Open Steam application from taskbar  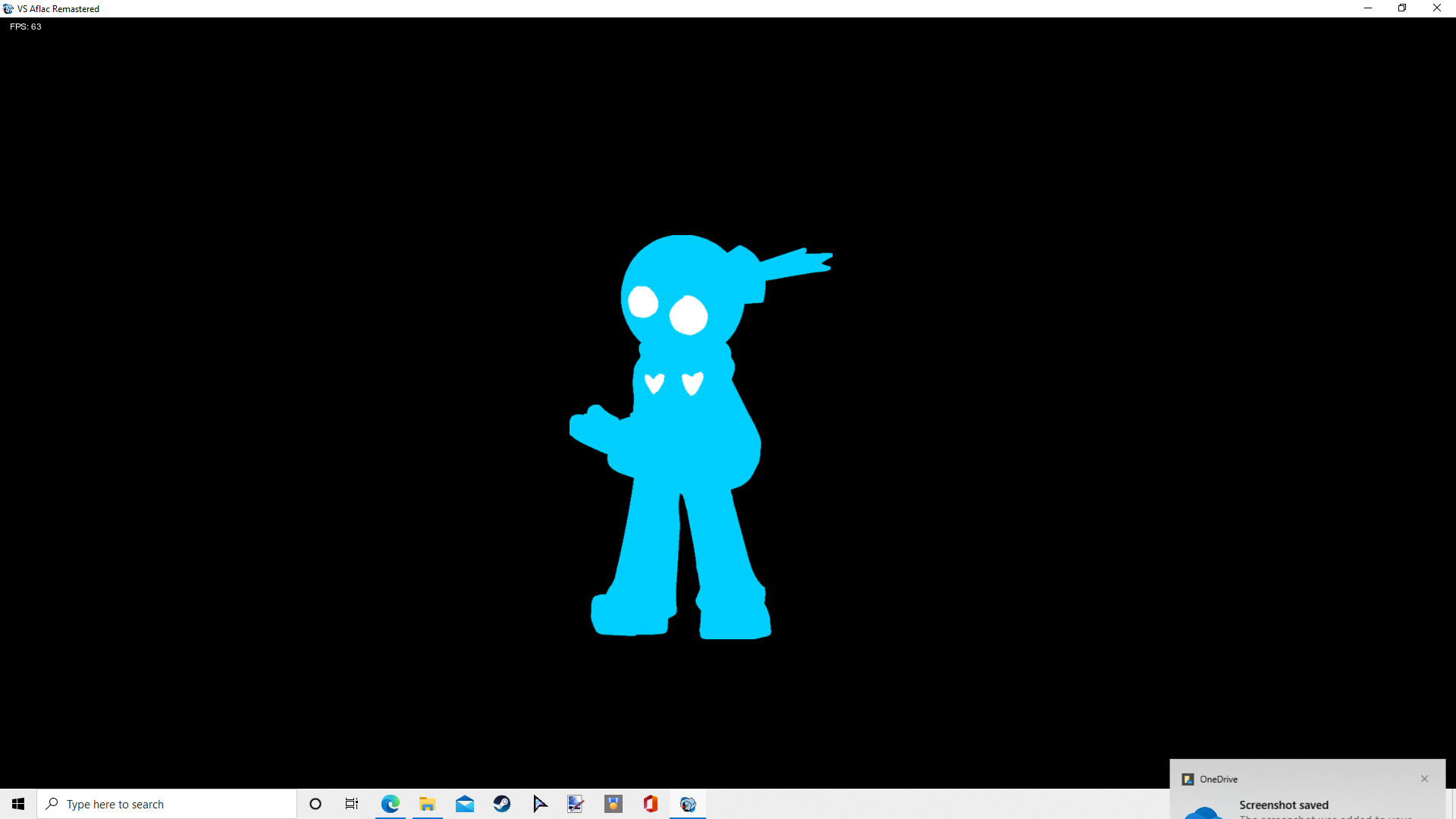click(x=502, y=804)
